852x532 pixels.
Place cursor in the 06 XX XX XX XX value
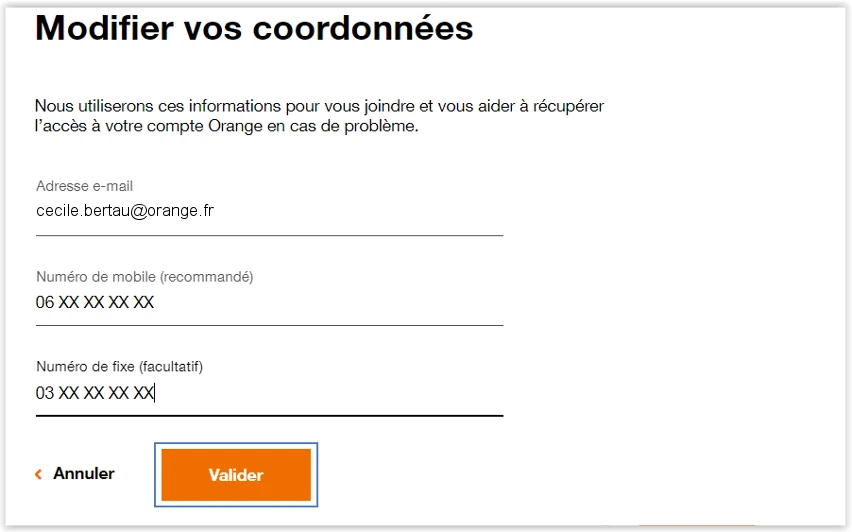pyautogui.click(x=95, y=302)
